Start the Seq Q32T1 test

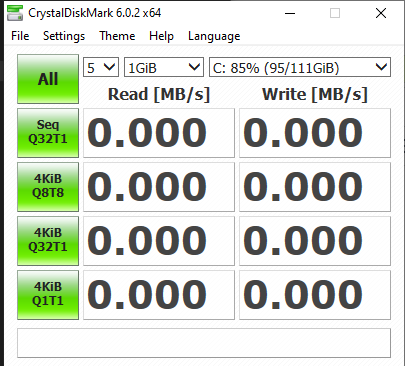pyautogui.click(x=48, y=133)
